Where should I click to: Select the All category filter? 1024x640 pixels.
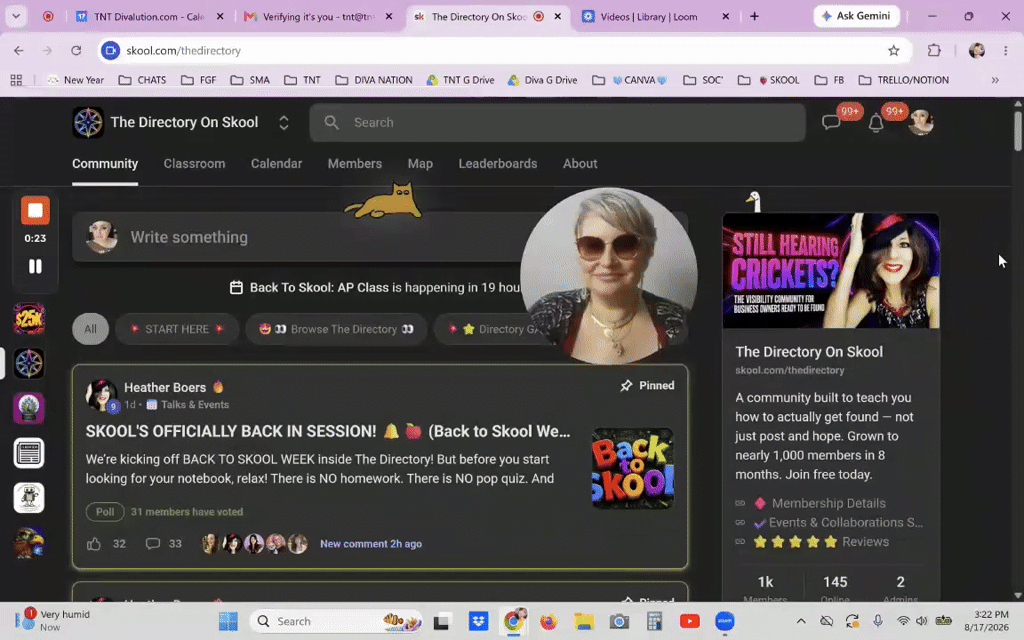[90, 329]
